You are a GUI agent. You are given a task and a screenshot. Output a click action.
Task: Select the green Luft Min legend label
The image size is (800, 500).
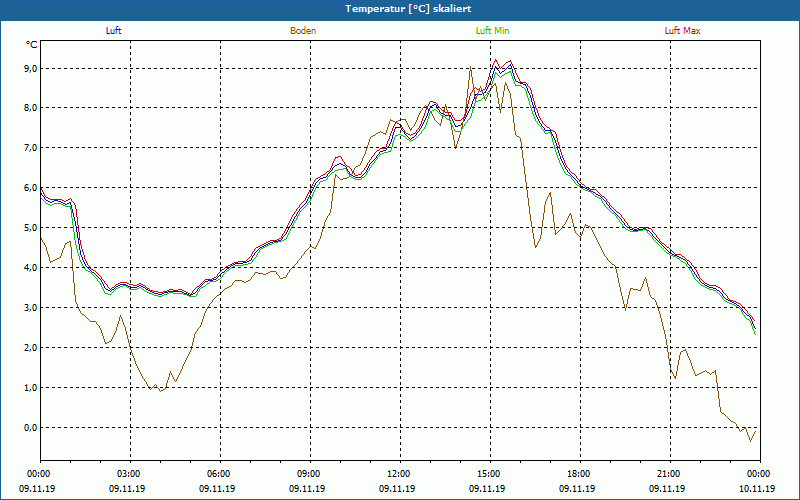point(492,31)
